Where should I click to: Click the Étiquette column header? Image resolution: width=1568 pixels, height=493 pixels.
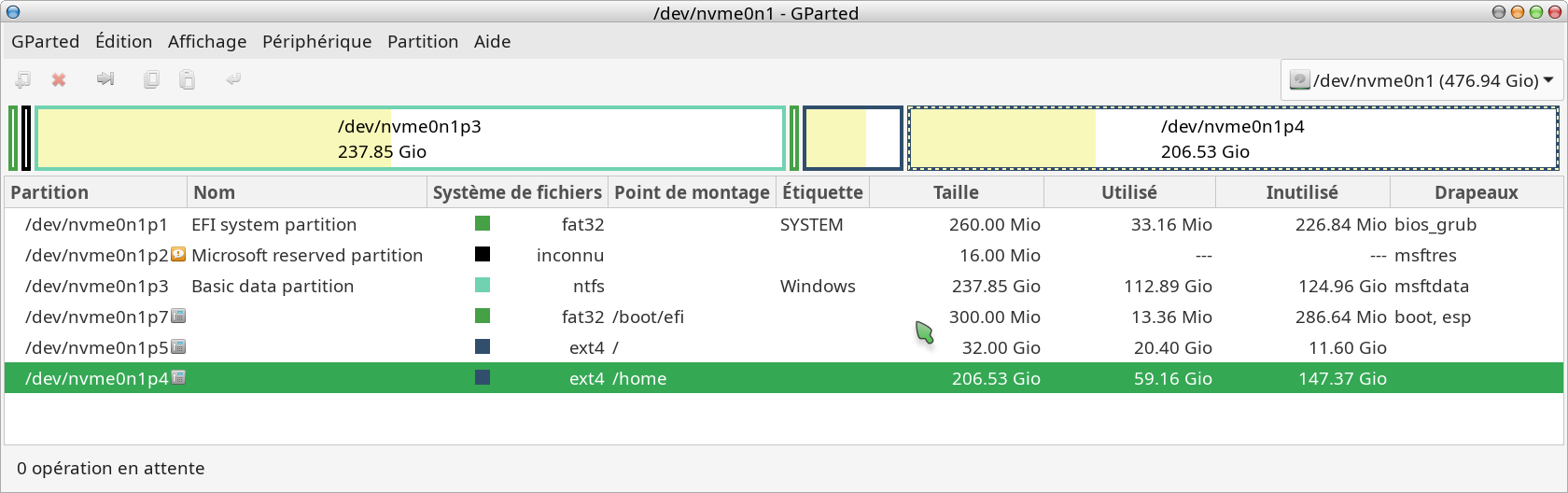[x=822, y=192]
